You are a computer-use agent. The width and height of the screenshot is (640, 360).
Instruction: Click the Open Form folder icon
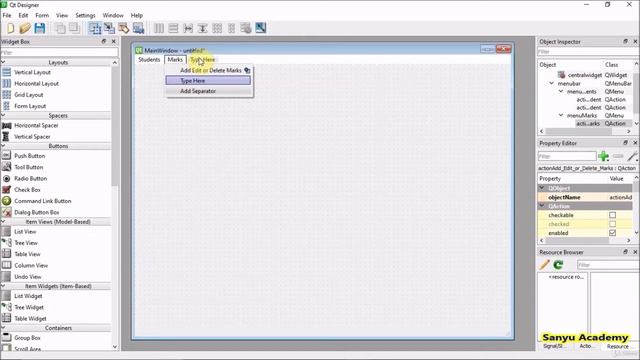click(25, 28)
